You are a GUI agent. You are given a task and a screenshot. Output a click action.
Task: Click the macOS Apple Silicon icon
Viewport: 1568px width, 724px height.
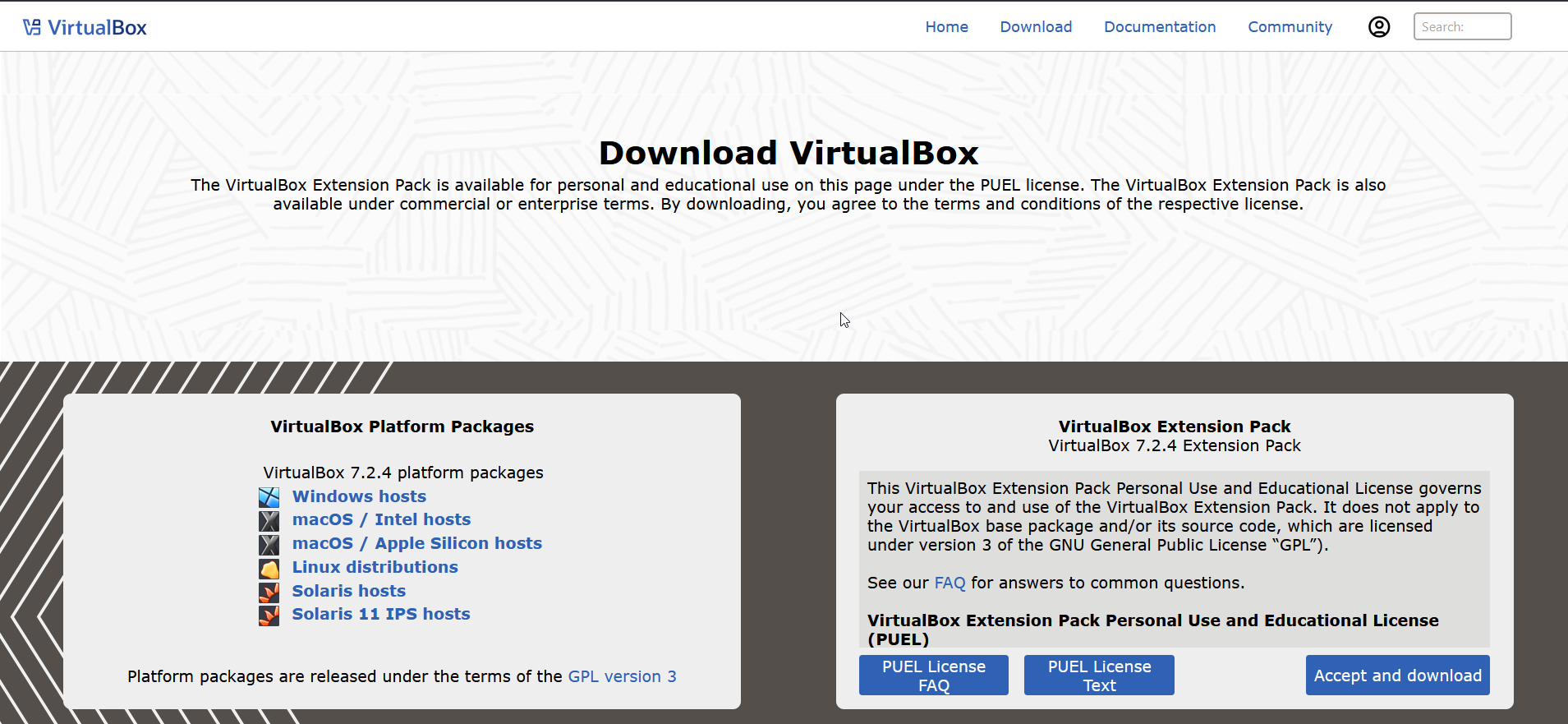(x=269, y=544)
